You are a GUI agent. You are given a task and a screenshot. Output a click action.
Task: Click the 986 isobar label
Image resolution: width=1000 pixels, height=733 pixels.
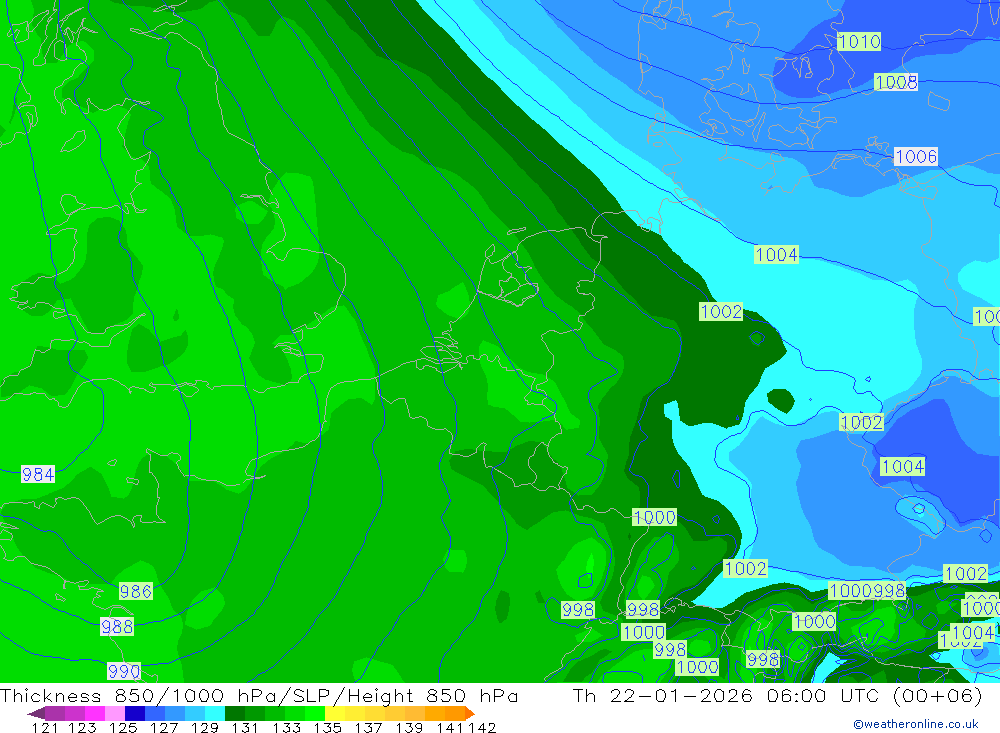[x=136, y=591]
